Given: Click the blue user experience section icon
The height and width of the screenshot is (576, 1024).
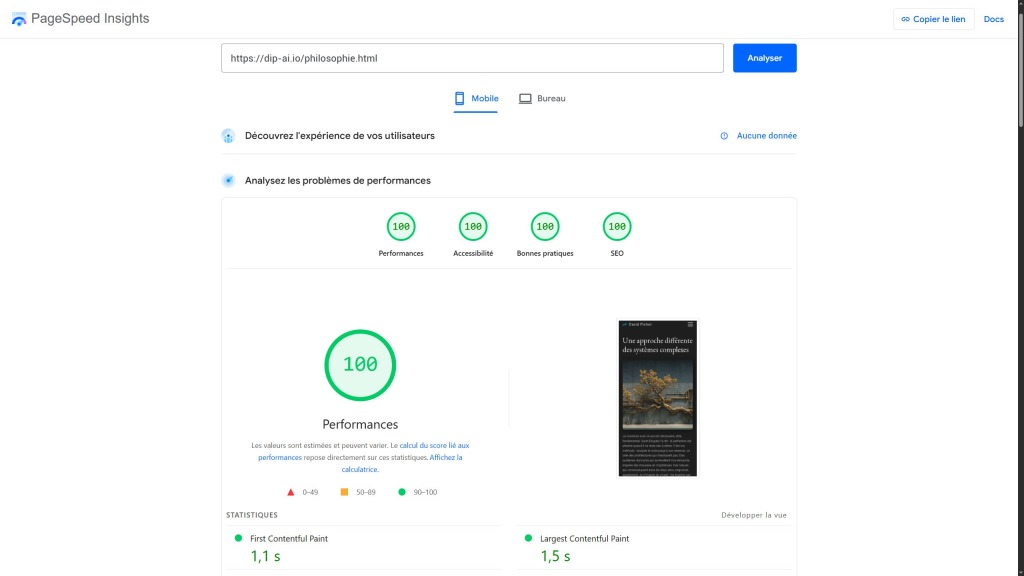Looking at the screenshot, I should tap(227, 135).
